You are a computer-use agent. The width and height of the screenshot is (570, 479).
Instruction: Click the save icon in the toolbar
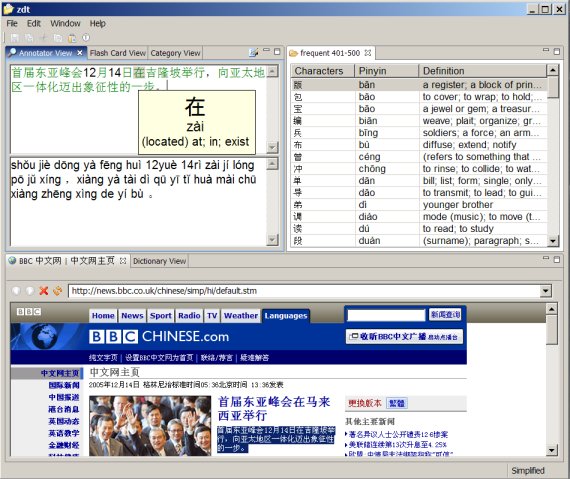tap(15, 38)
